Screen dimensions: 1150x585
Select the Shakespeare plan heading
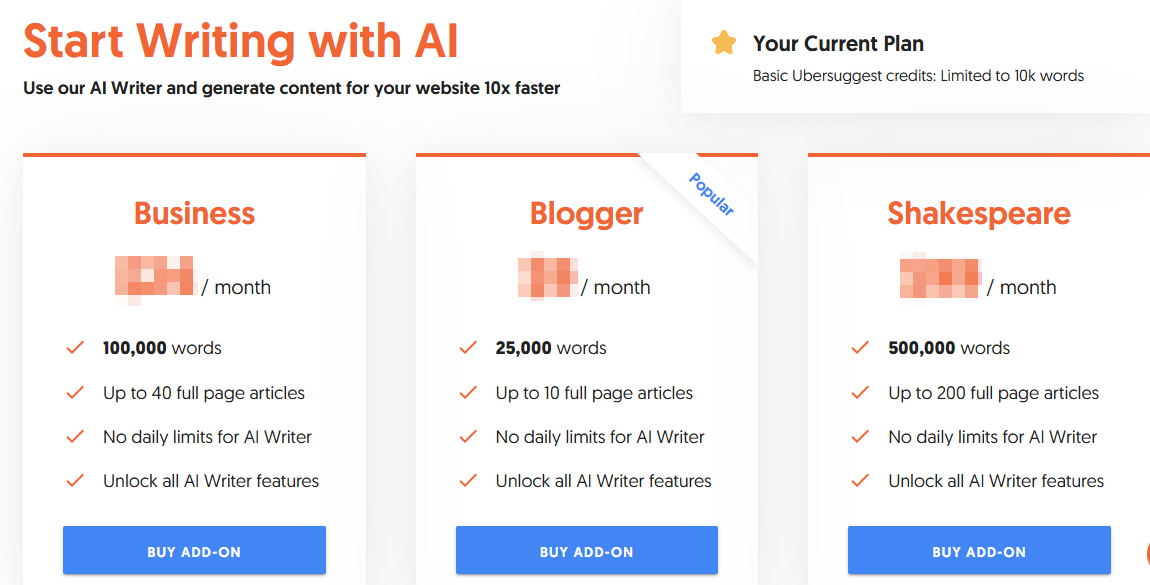[979, 213]
